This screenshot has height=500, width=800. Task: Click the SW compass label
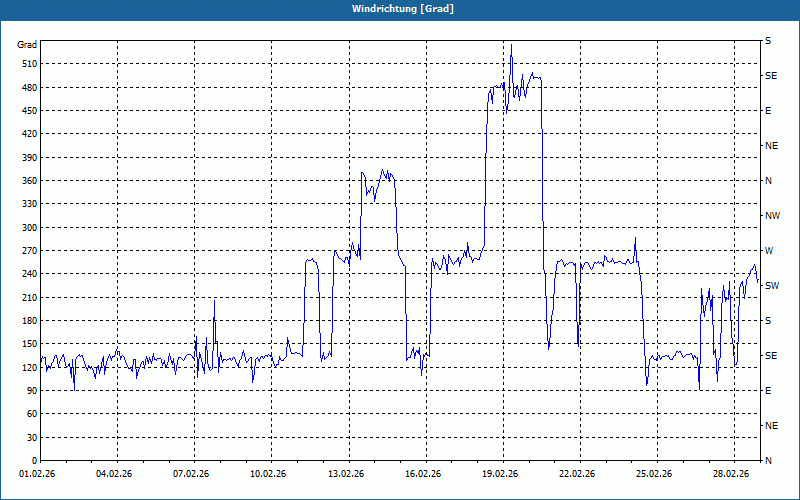click(772, 286)
